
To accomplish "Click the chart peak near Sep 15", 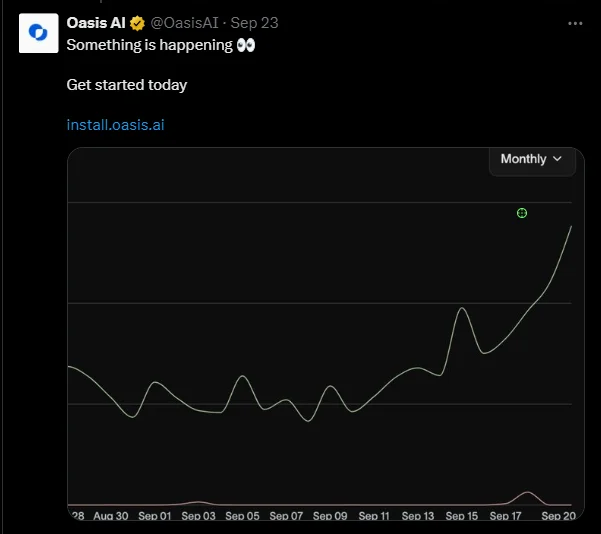I will (462, 308).
